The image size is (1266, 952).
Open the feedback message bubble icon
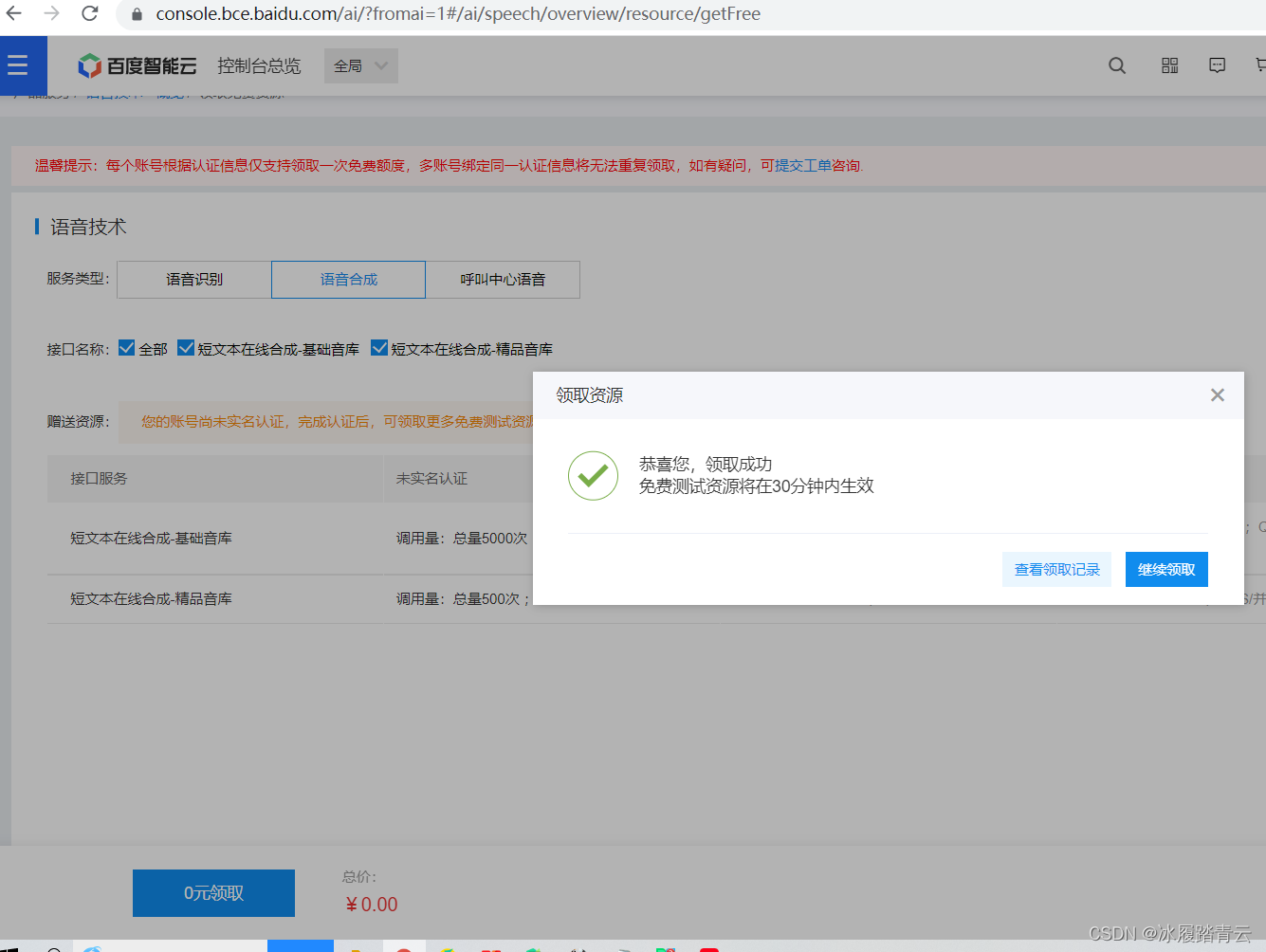tap(1217, 65)
